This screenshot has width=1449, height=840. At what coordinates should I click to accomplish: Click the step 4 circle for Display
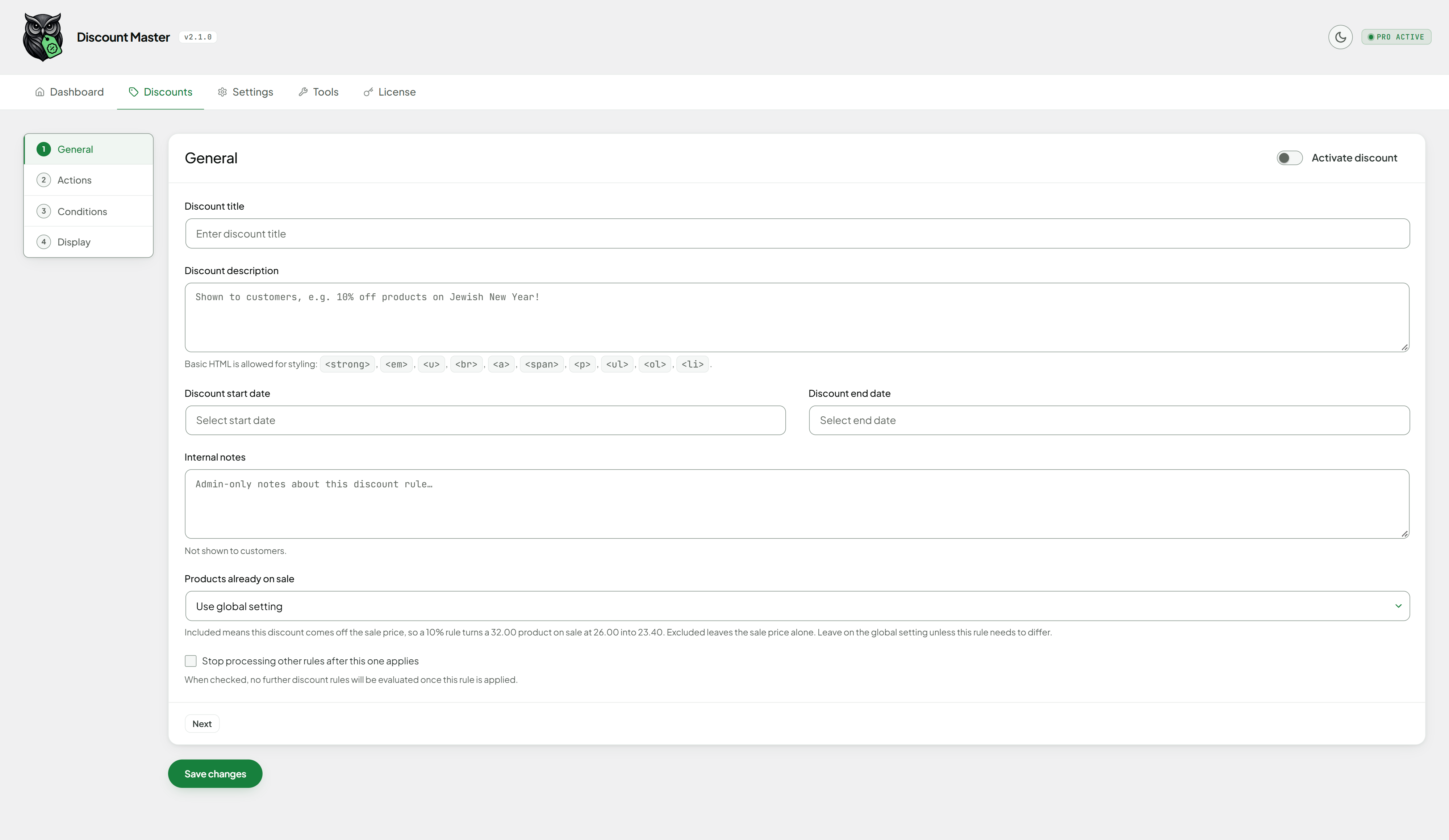pyautogui.click(x=44, y=242)
